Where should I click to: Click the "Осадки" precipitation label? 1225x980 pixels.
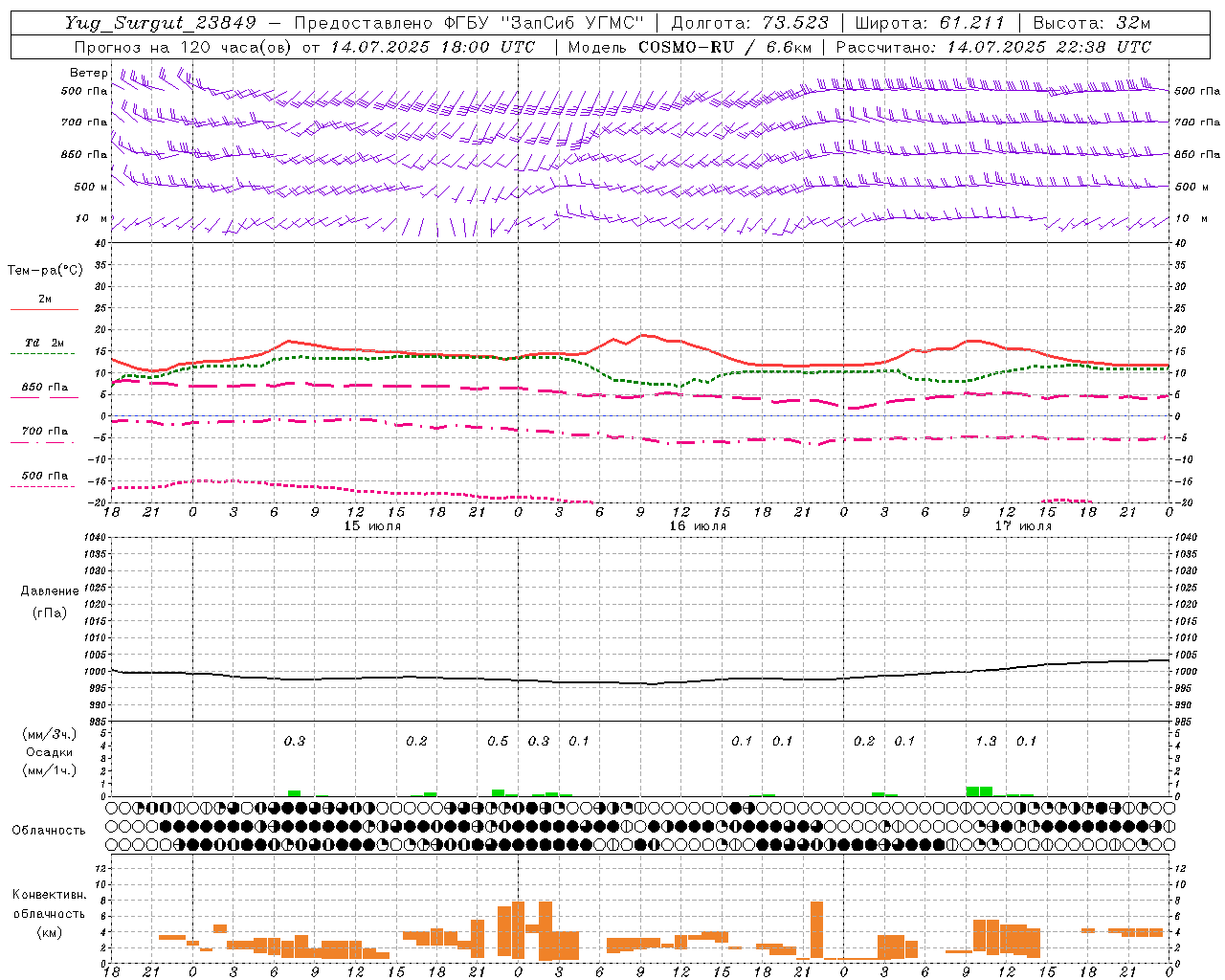50,752
